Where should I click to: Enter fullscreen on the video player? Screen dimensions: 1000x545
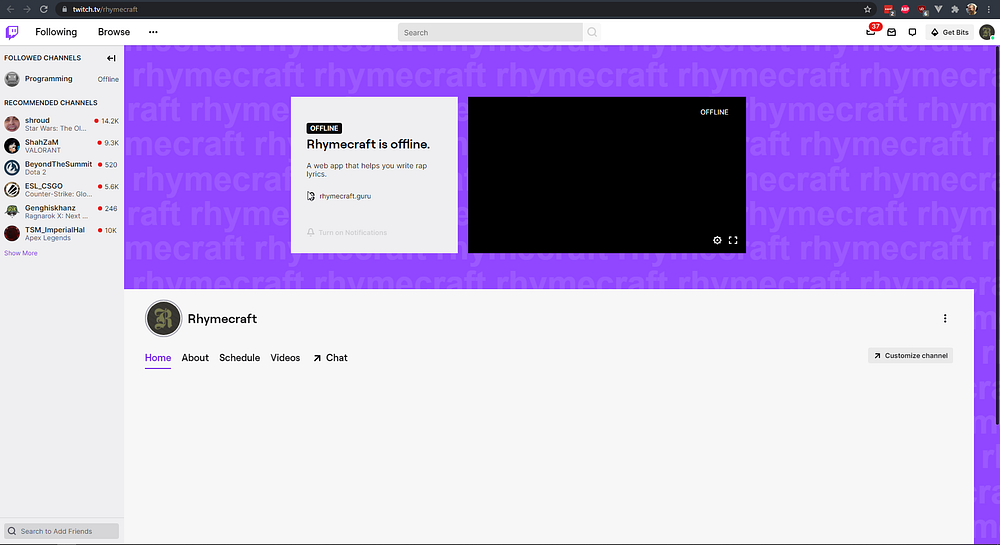pyautogui.click(x=733, y=240)
